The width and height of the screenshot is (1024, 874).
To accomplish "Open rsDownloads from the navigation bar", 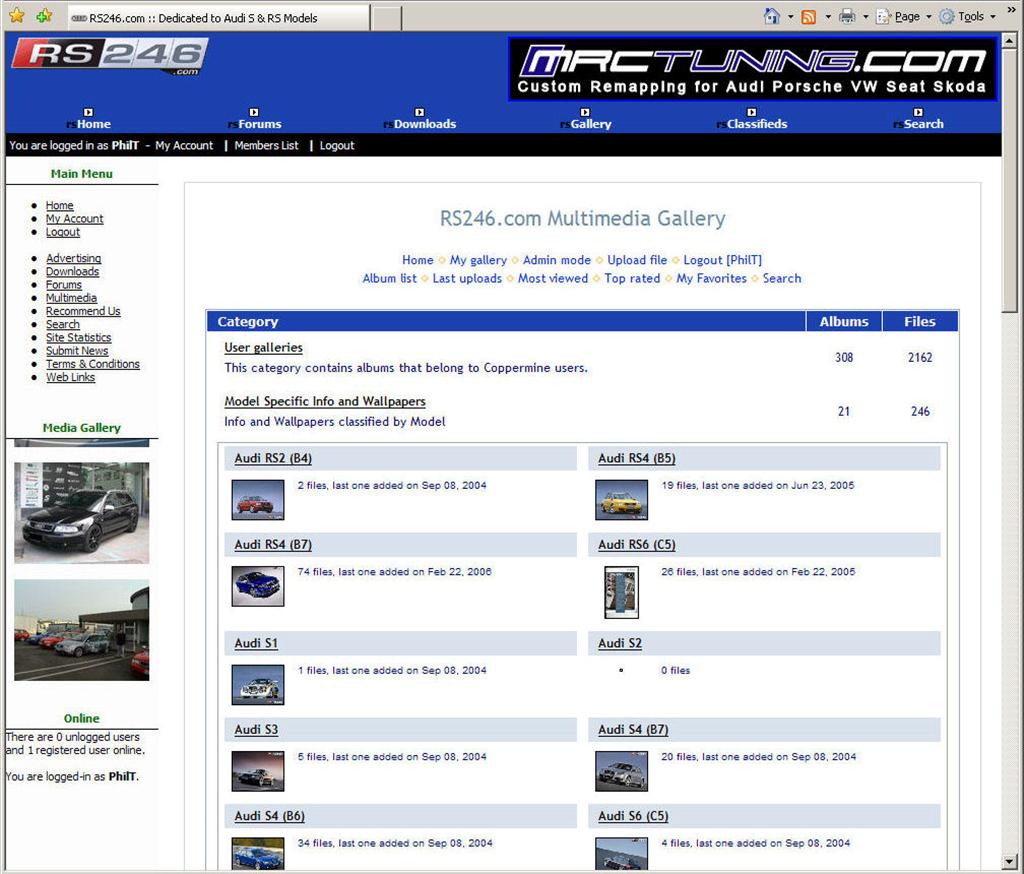I will click(x=420, y=123).
